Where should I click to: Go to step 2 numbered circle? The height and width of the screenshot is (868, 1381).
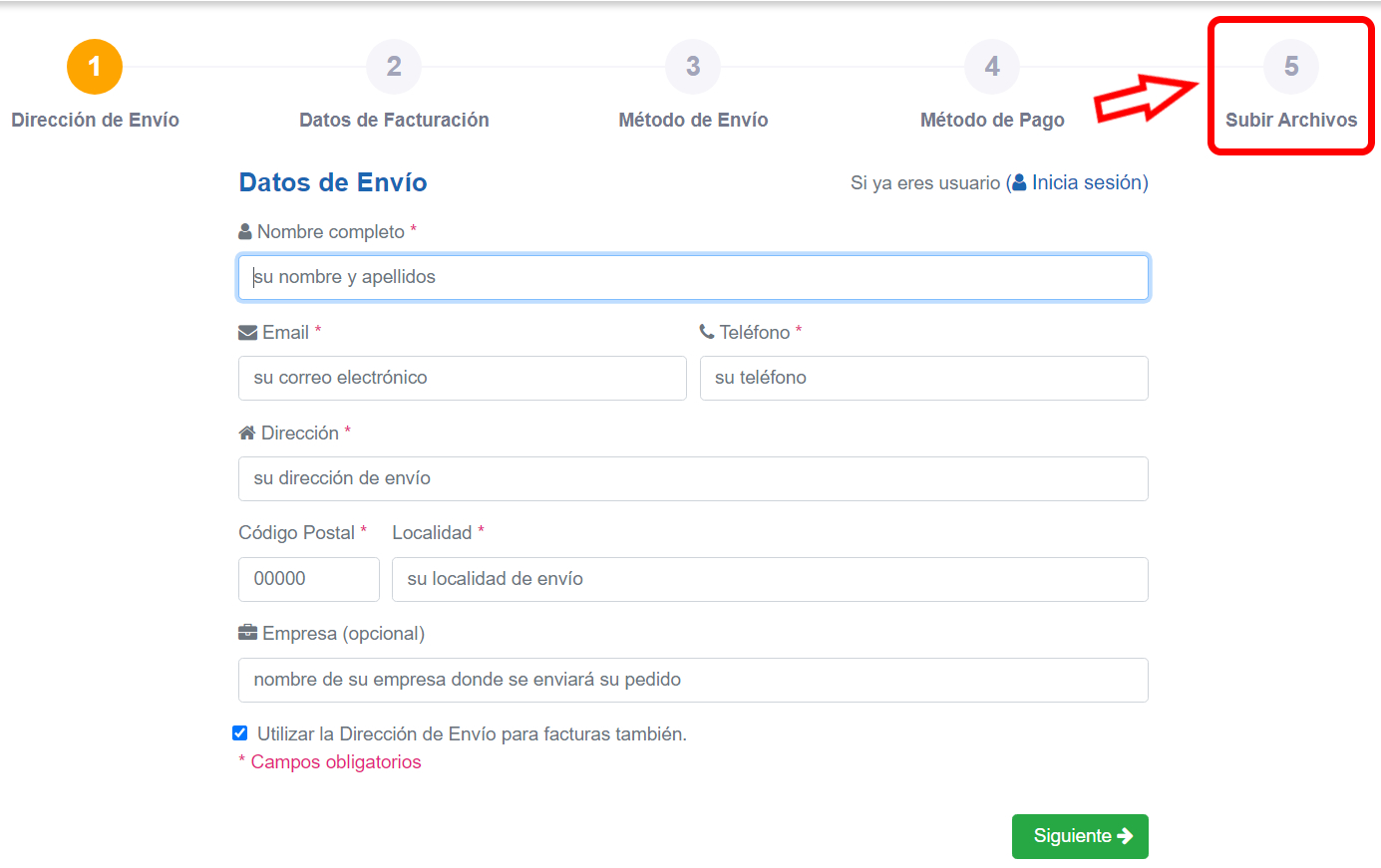coord(394,67)
